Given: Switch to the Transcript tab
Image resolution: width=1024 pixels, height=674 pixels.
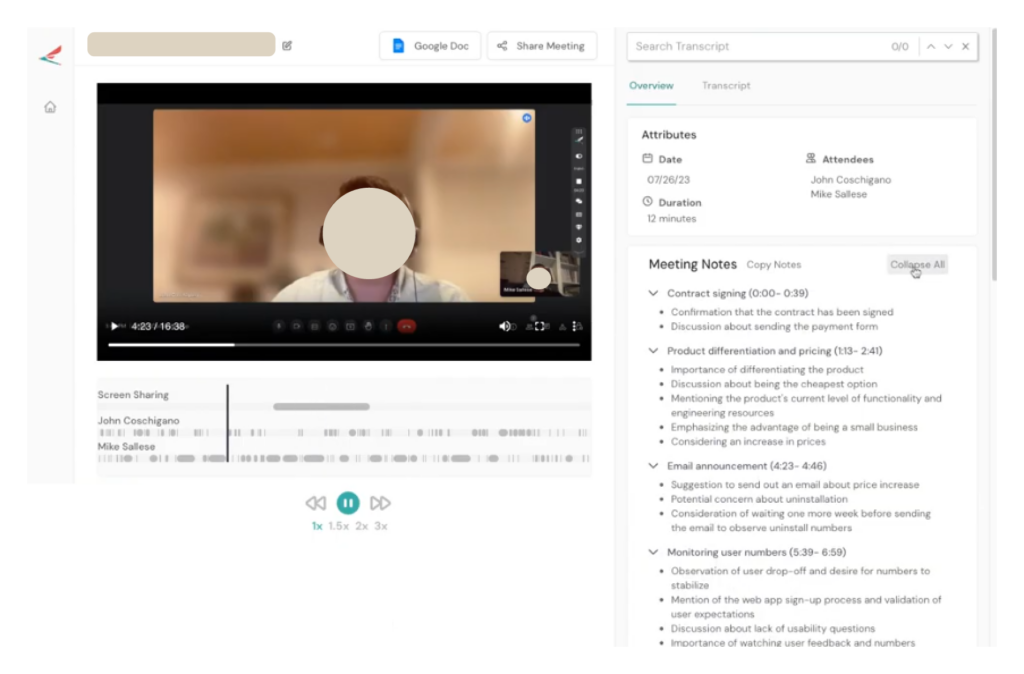Looking at the screenshot, I should 725,86.
